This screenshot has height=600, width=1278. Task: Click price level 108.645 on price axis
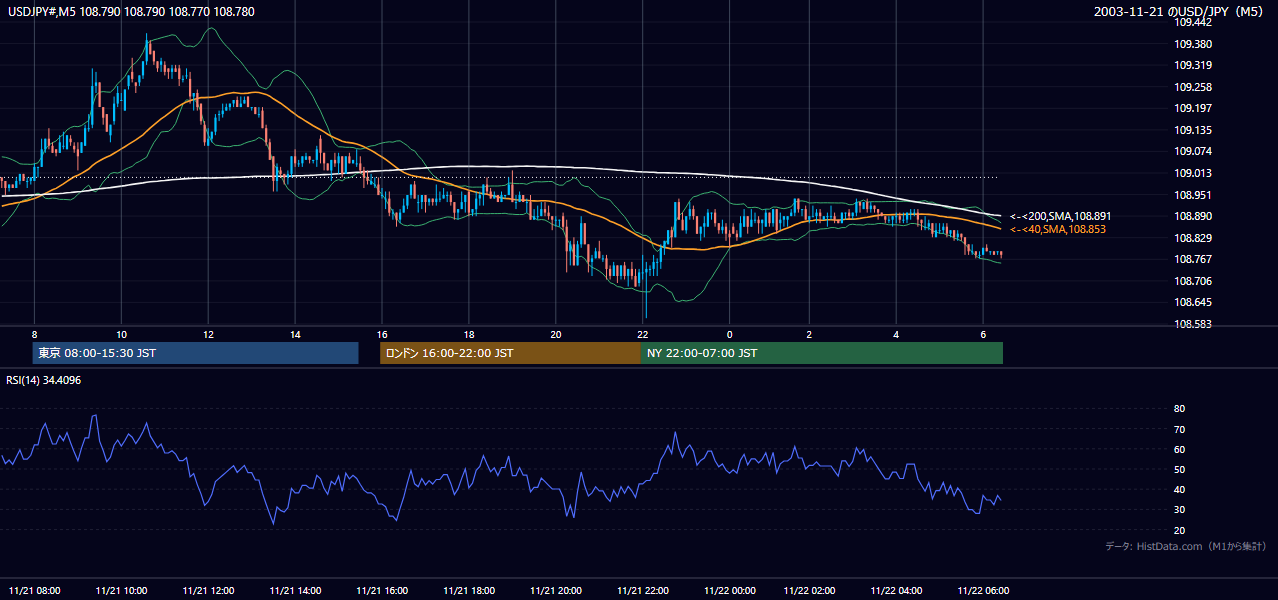click(1193, 302)
